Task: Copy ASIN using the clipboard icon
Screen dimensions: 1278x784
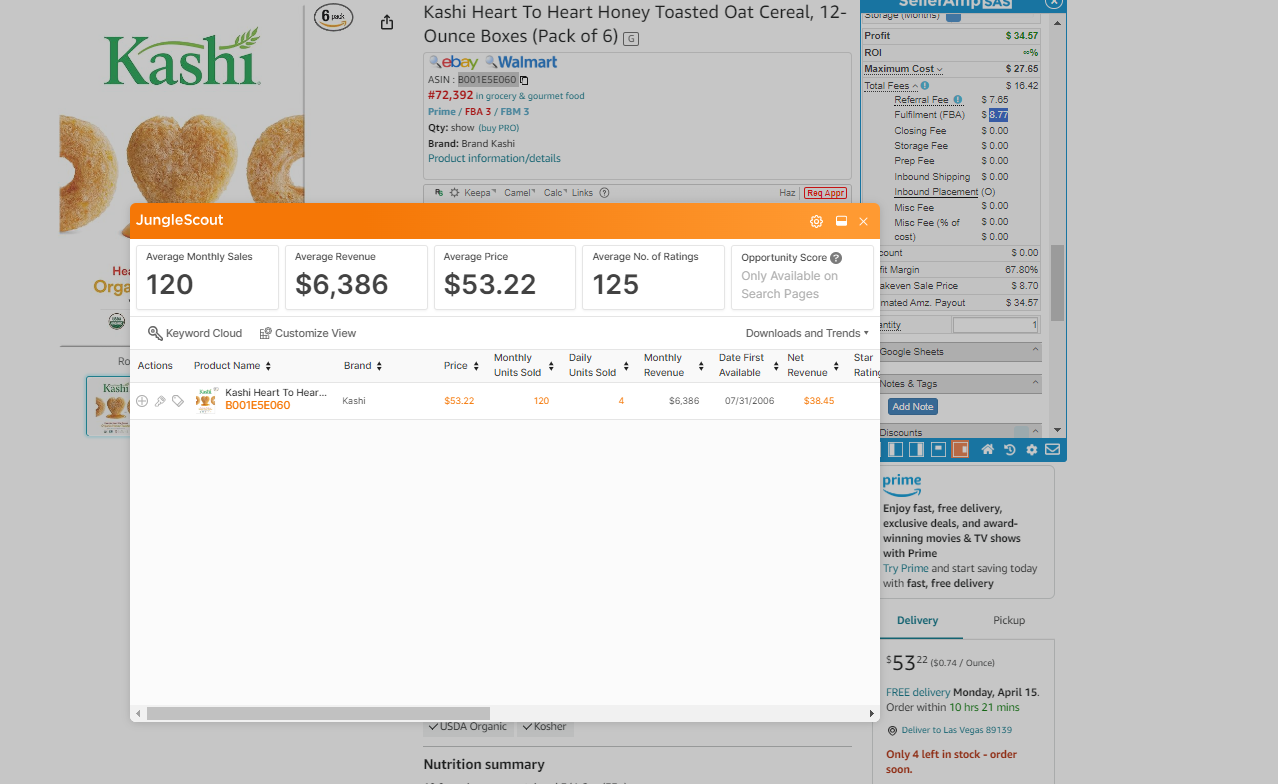Action: coord(524,80)
